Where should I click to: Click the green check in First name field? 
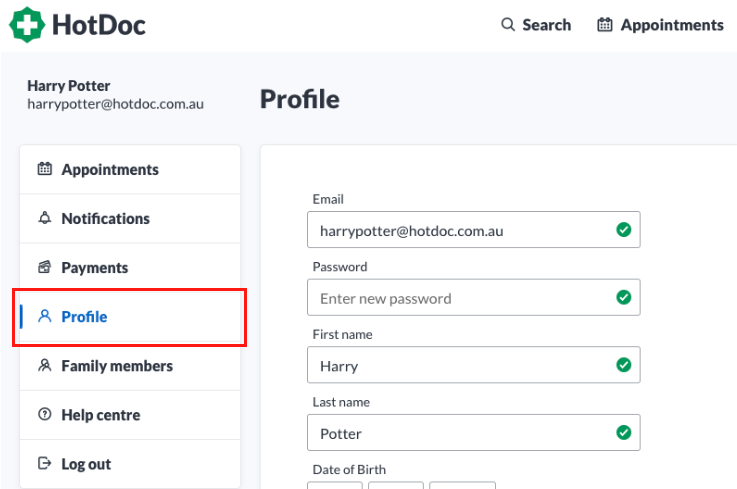pyautogui.click(x=624, y=365)
